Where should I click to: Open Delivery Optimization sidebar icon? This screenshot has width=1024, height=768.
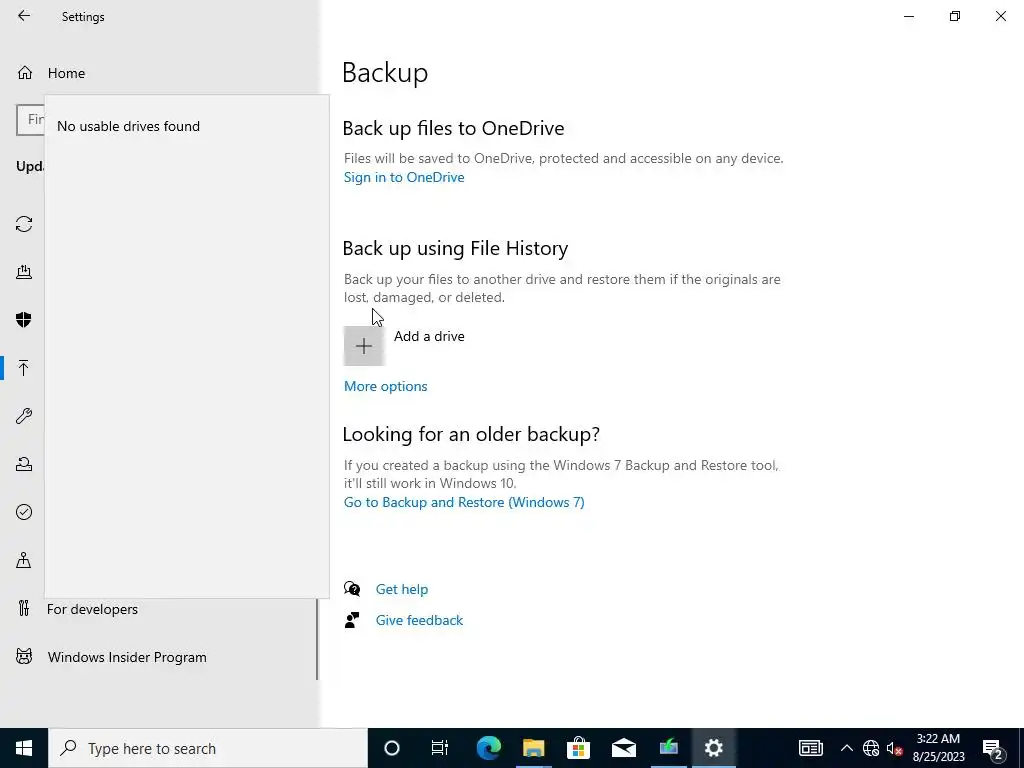point(24,272)
